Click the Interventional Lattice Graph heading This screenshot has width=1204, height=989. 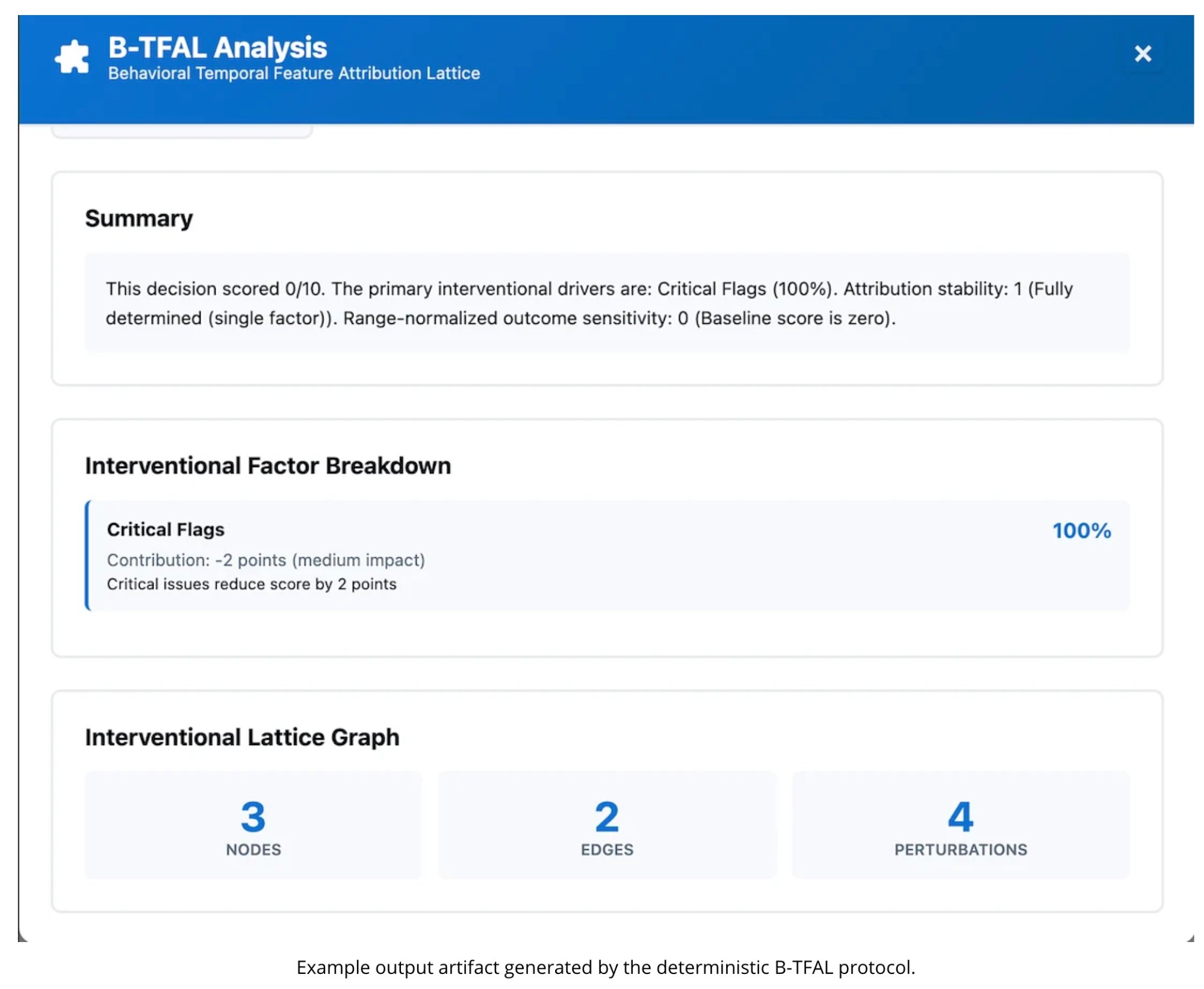(x=241, y=737)
